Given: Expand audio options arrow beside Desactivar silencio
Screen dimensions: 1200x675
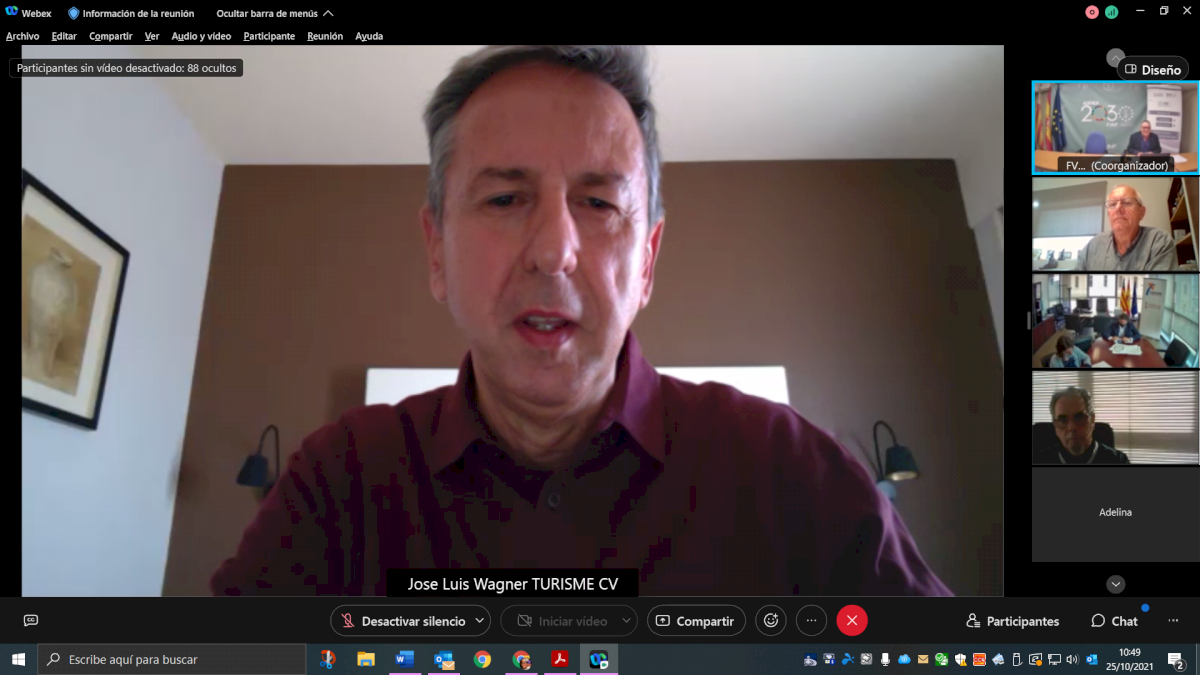Looking at the screenshot, I should (x=480, y=621).
